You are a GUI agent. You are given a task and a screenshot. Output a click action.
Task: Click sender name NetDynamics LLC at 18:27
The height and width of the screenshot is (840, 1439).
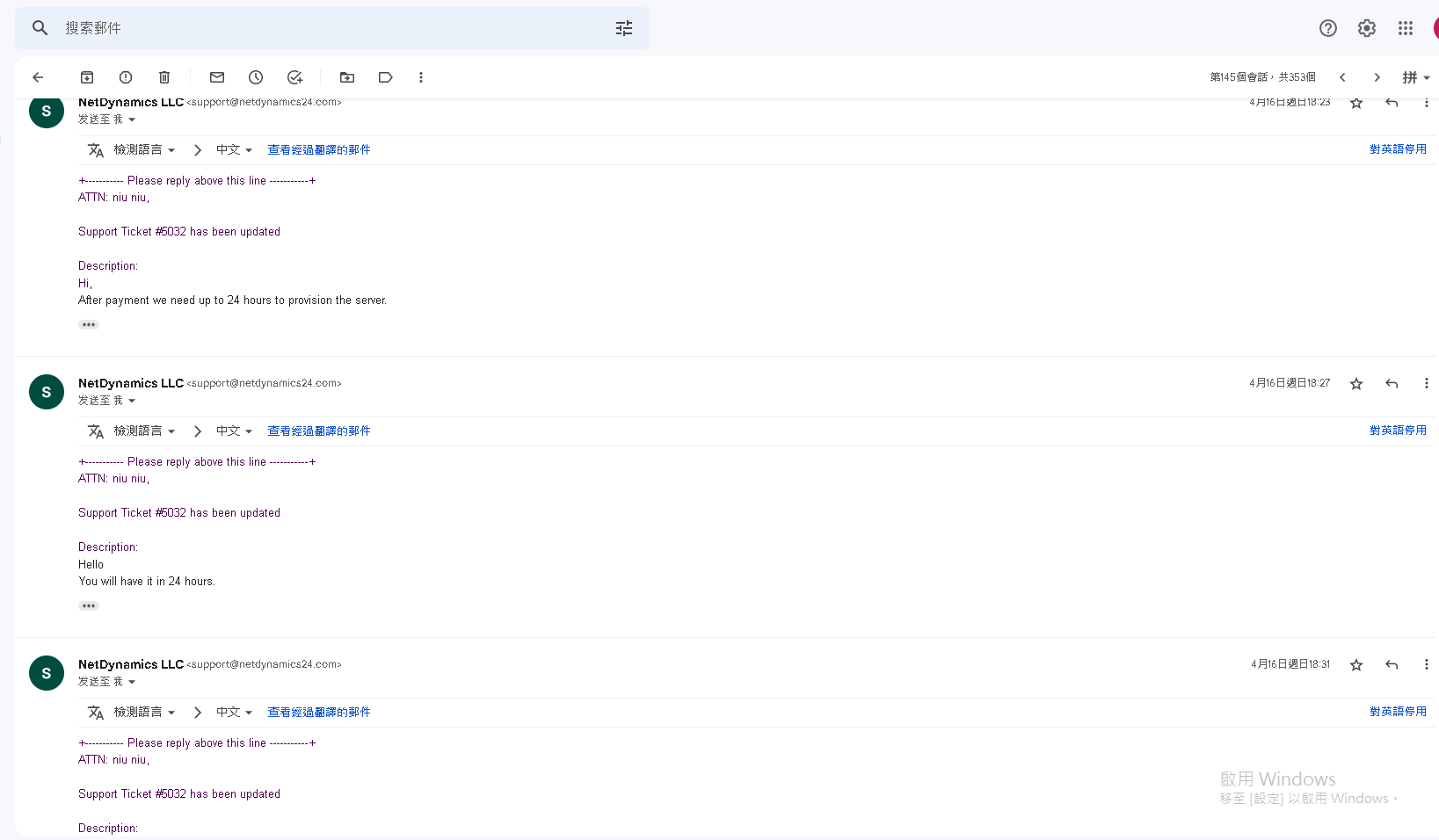(131, 383)
